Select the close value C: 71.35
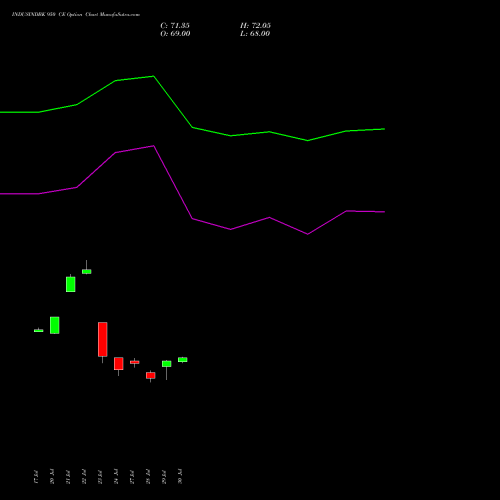The height and width of the screenshot is (500, 500). pos(175,25)
